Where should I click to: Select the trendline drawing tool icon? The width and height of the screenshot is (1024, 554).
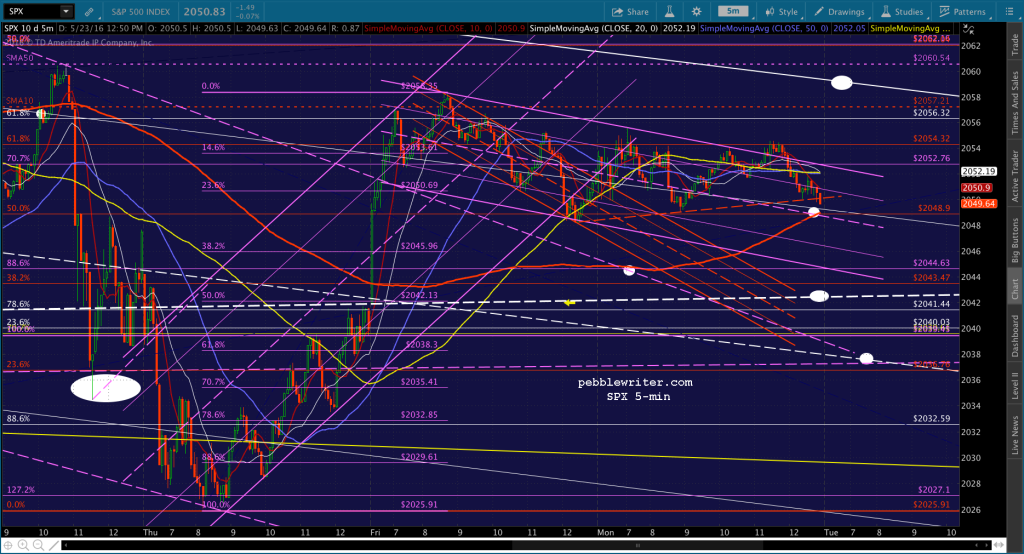54,545
